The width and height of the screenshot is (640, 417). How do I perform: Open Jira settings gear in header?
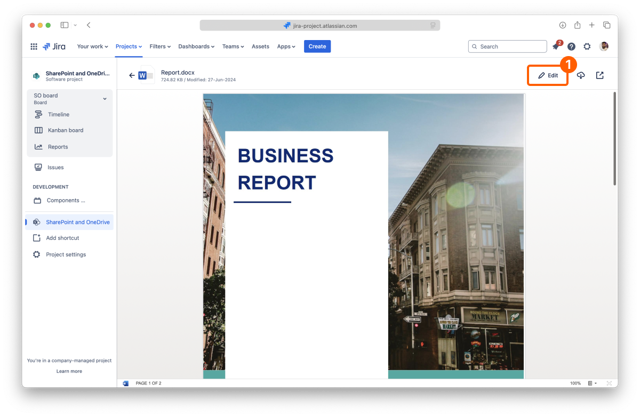(587, 46)
